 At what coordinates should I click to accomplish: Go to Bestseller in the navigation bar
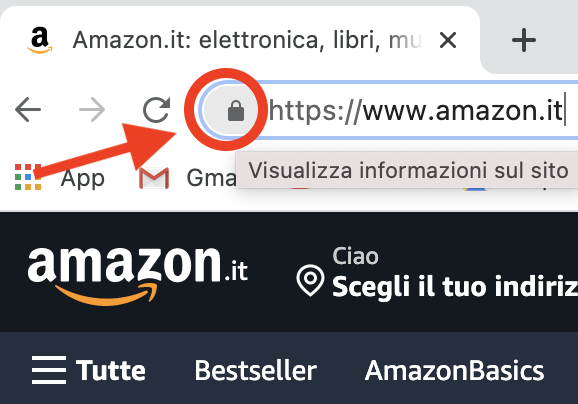[255, 370]
